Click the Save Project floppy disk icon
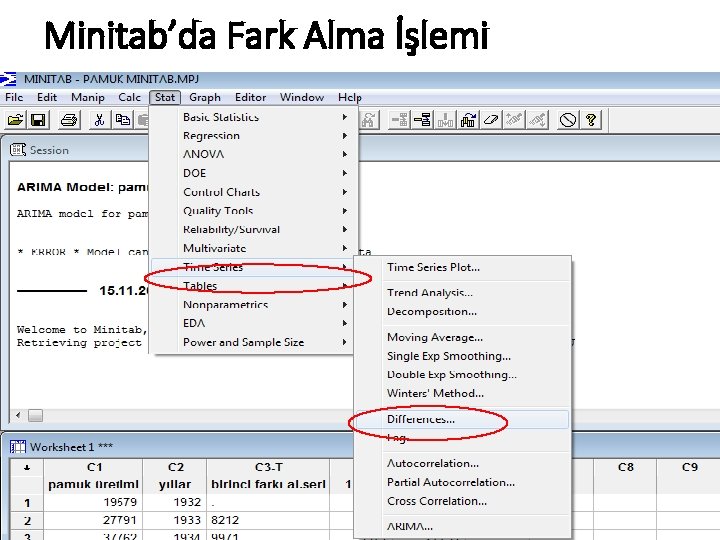The width and height of the screenshot is (720, 540). click(x=38, y=120)
